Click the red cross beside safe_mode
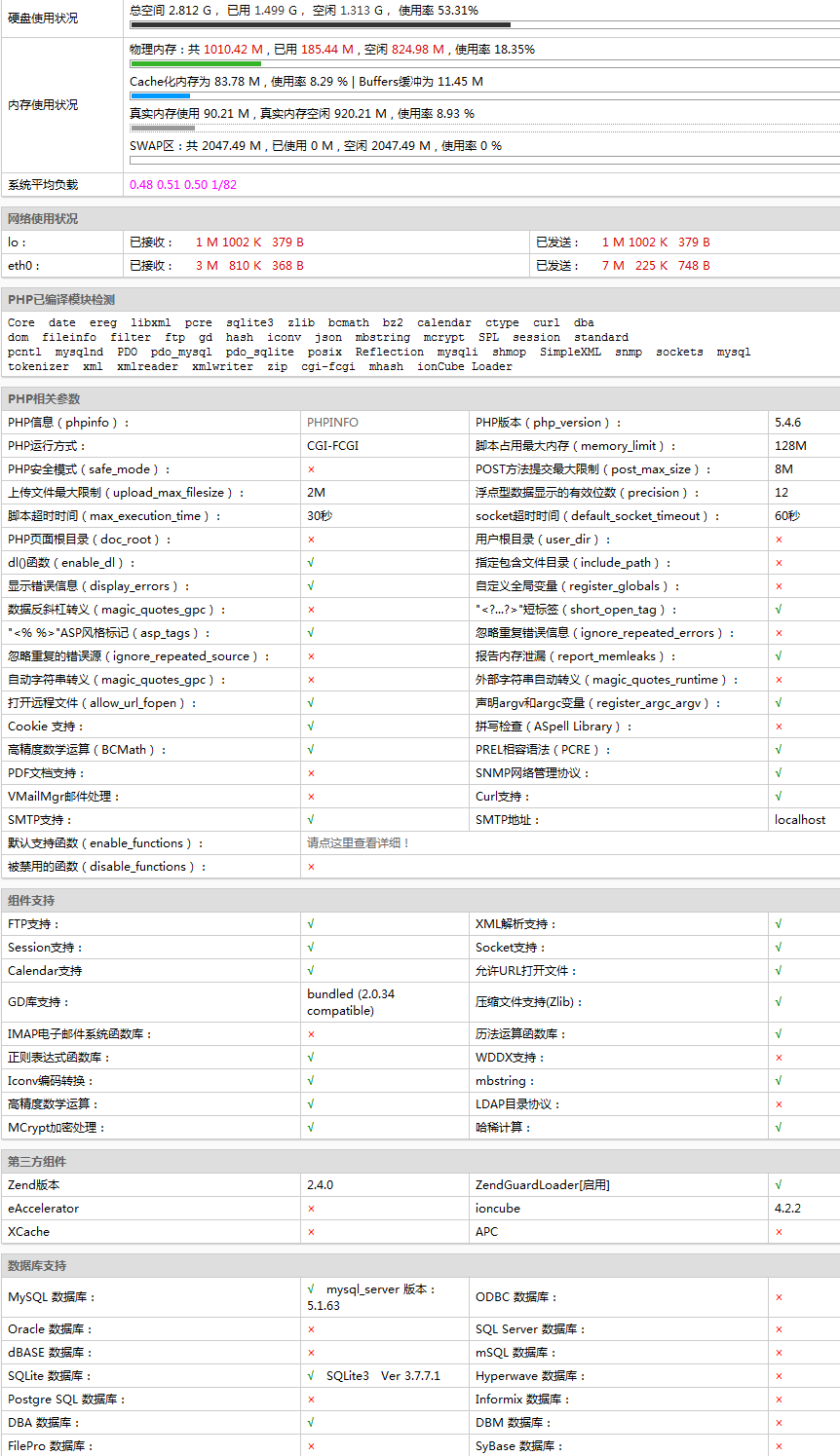 [311, 469]
